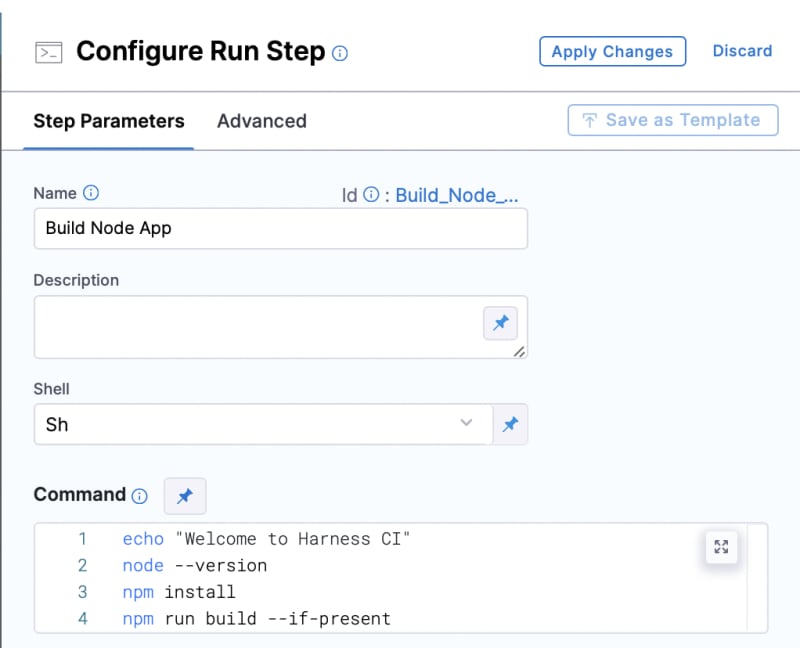Click the Apply Changes button
Screen dimensions: 800x648
coord(612,51)
